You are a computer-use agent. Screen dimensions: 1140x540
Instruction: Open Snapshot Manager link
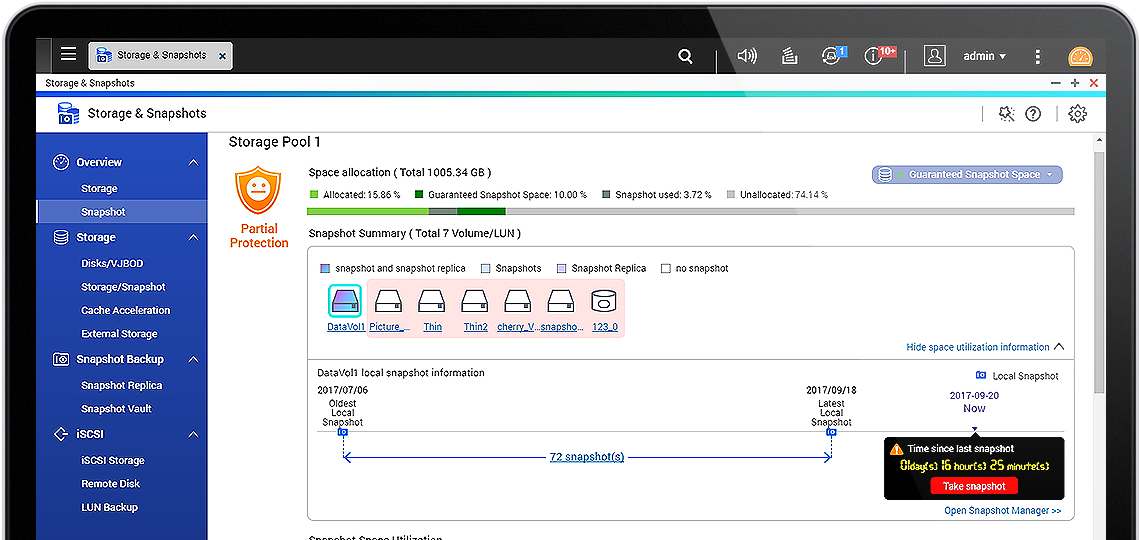(1002, 511)
